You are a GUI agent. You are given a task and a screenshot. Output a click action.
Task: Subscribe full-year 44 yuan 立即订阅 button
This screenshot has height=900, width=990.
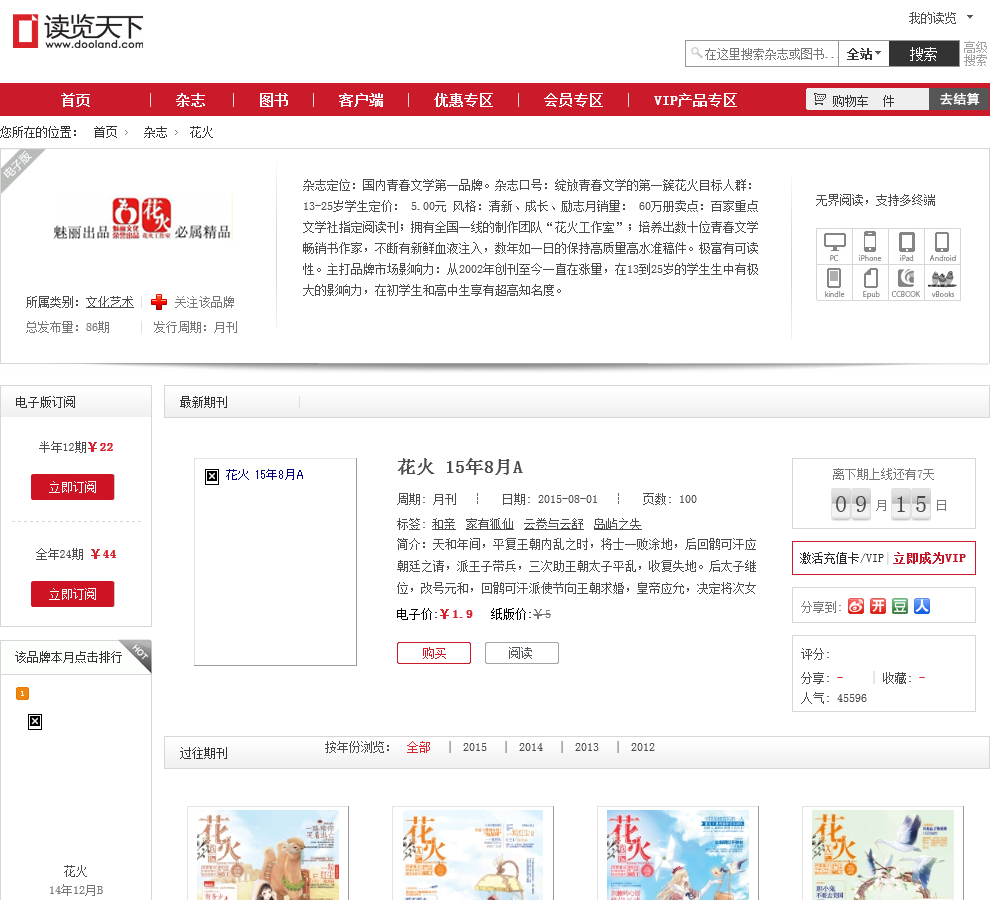(x=73, y=594)
